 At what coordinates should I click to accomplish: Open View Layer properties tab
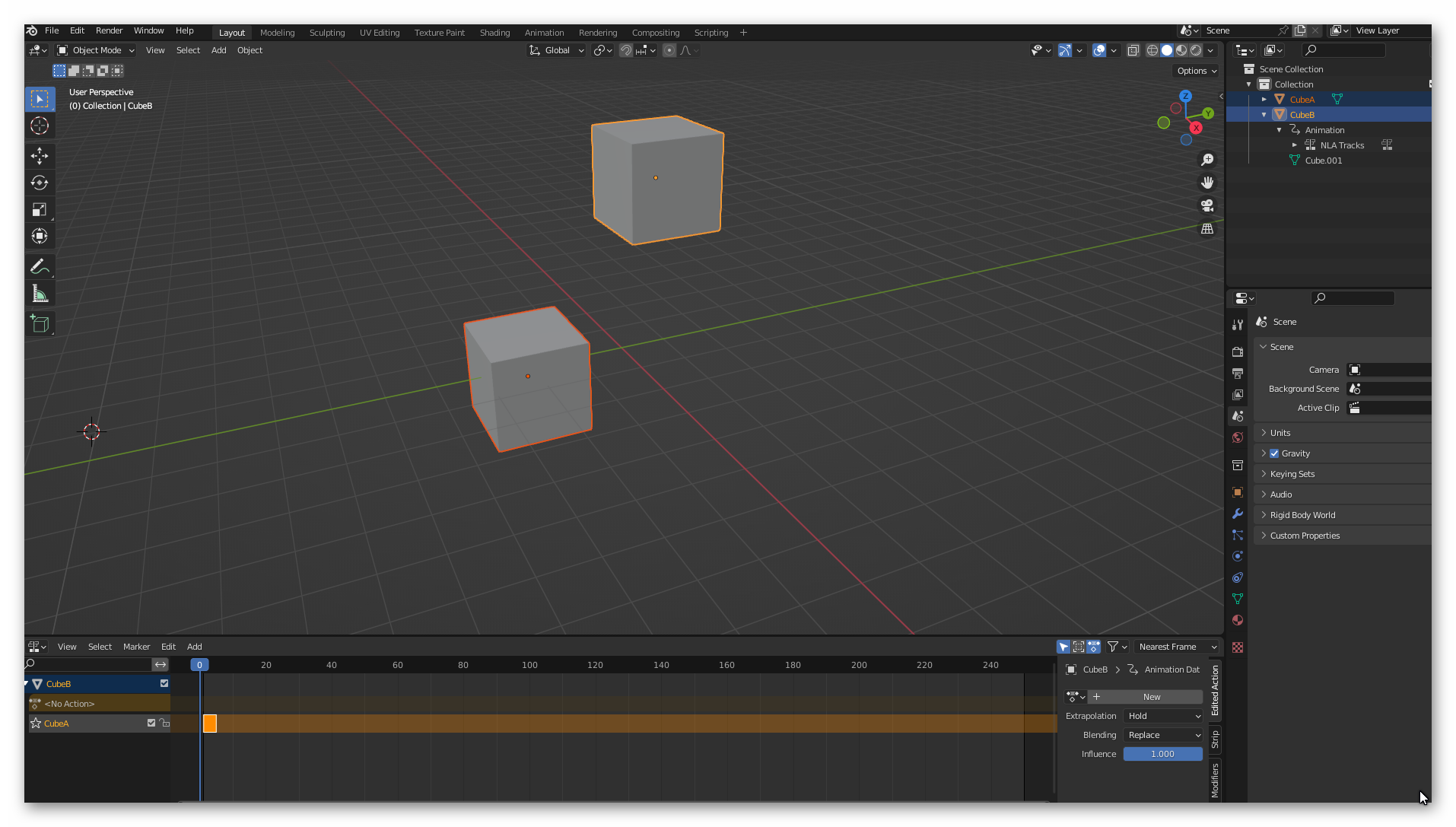(x=1238, y=395)
